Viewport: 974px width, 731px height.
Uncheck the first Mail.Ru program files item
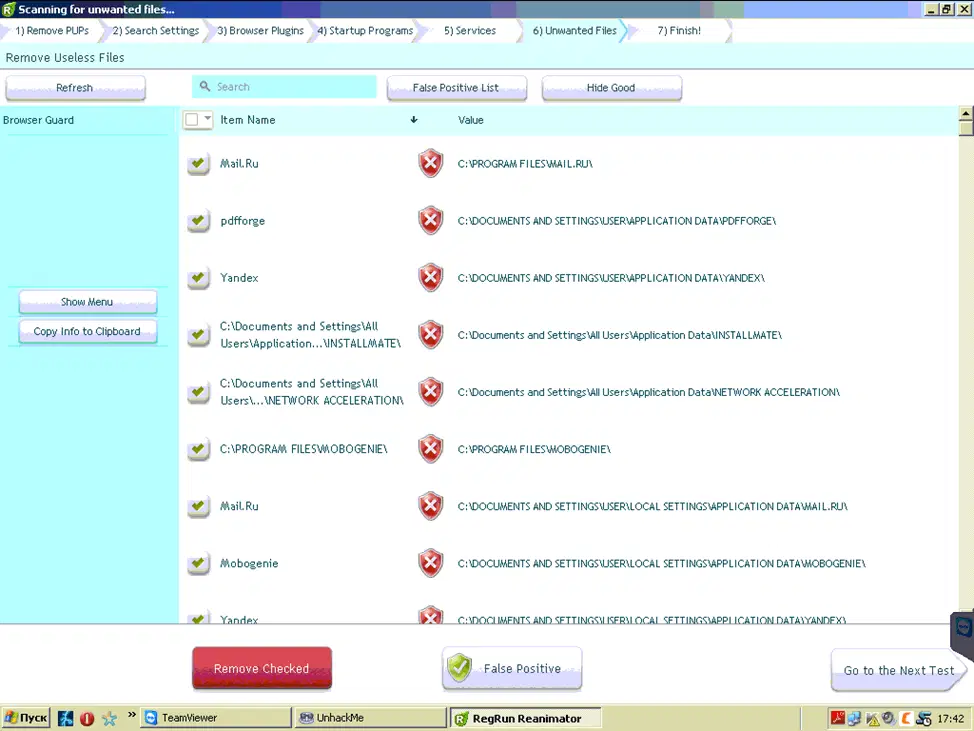pos(198,164)
